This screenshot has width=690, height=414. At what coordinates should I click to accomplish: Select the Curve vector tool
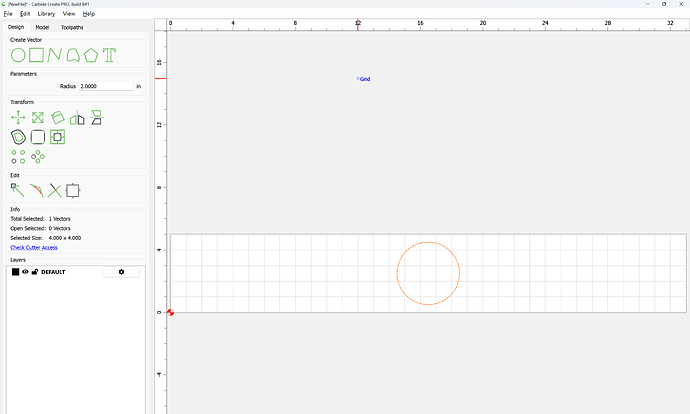click(73, 55)
